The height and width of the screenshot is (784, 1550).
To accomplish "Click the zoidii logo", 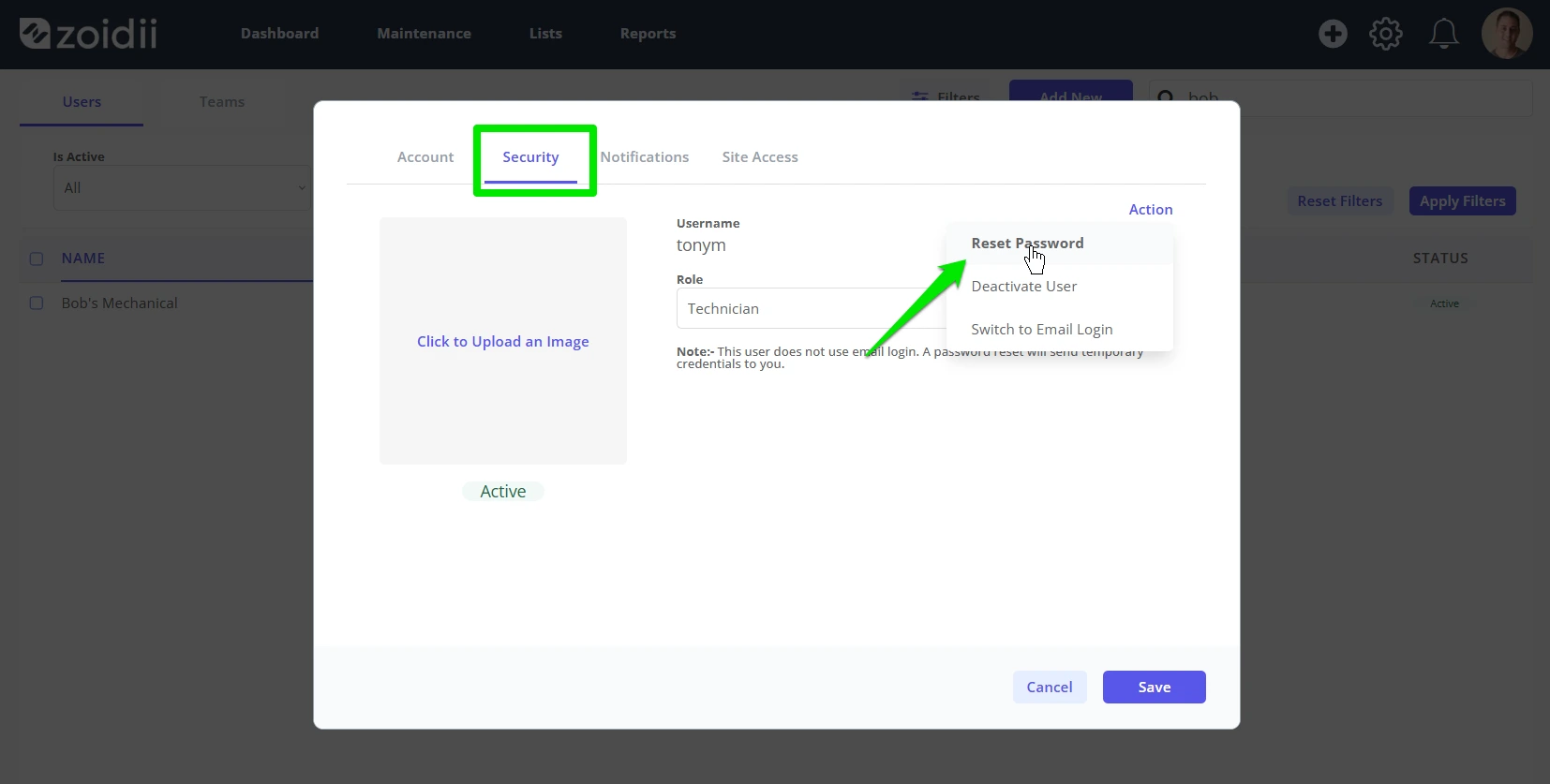I will [89, 34].
